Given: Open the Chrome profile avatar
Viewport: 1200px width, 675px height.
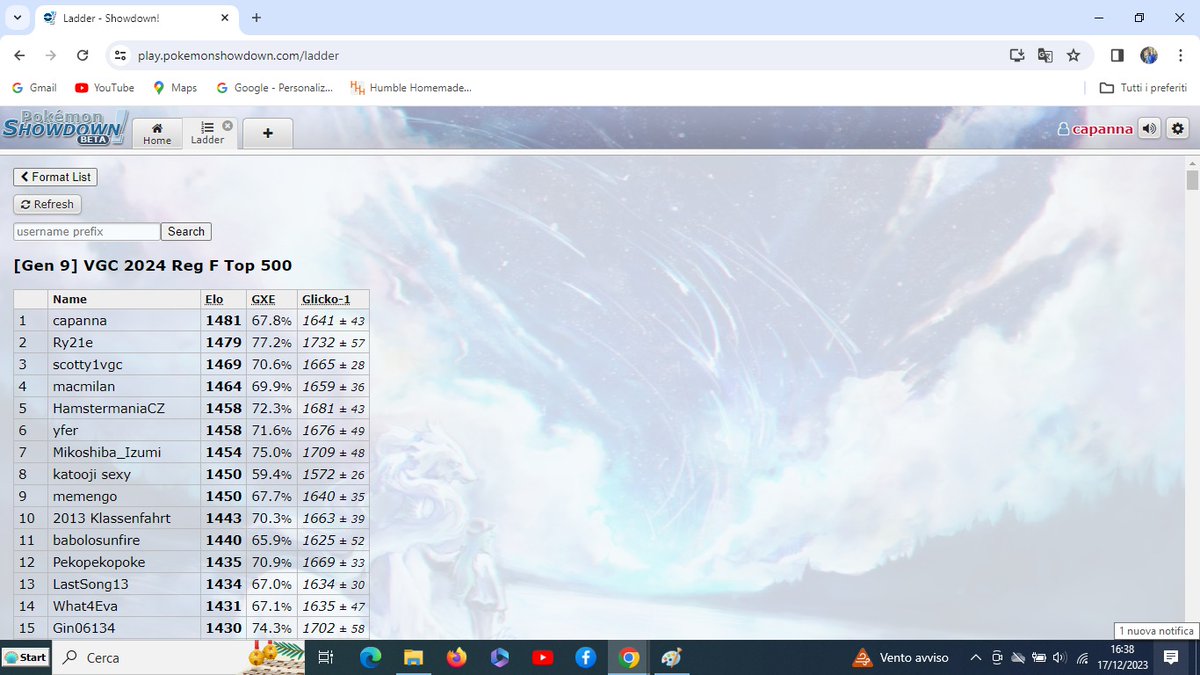Looking at the screenshot, I should click(x=1149, y=56).
